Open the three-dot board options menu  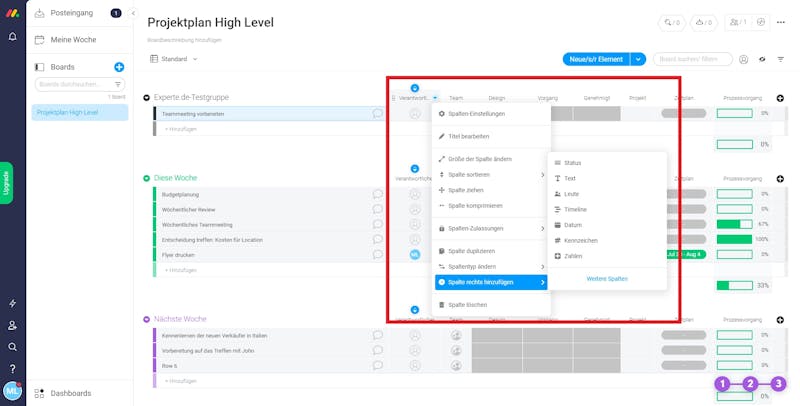pos(781,22)
